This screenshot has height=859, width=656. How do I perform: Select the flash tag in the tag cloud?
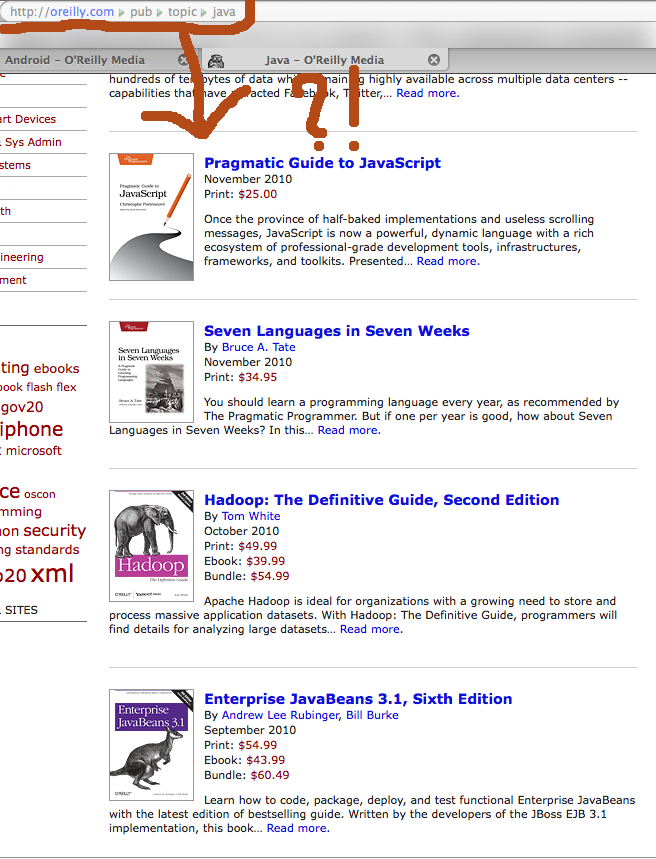coord(39,387)
